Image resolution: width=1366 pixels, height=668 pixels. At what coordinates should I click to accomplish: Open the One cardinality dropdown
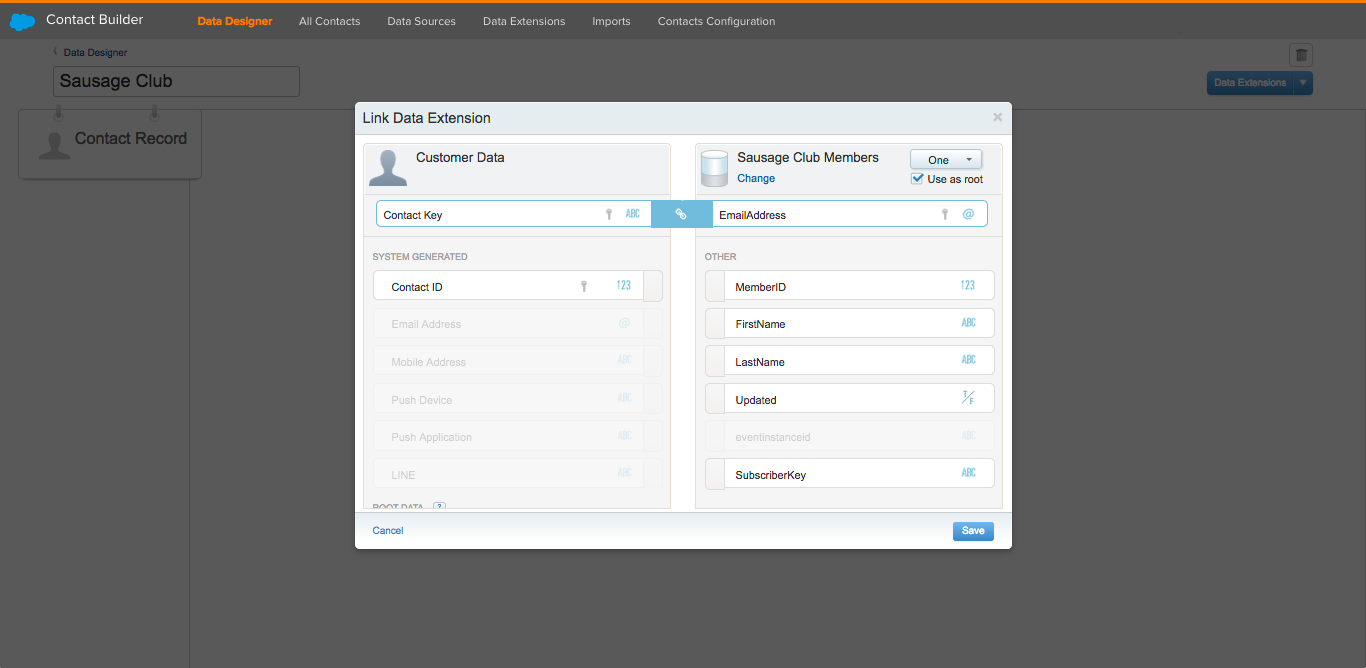[946, 160]
